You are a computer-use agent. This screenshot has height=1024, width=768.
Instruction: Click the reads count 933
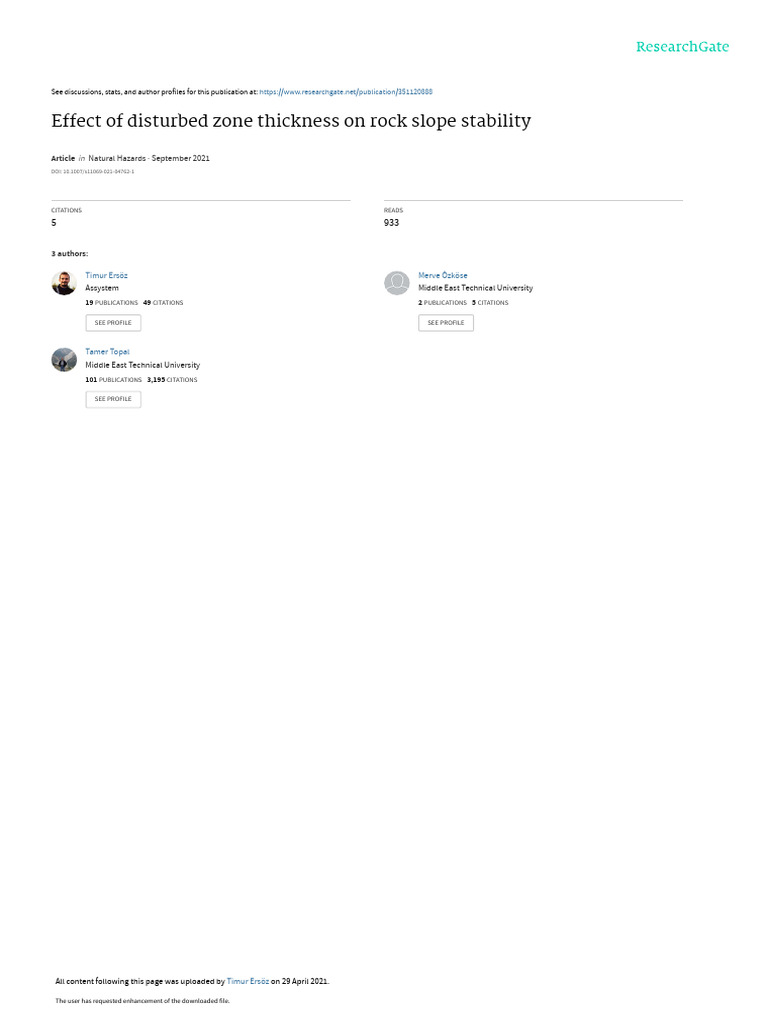(x=391, y=223)
